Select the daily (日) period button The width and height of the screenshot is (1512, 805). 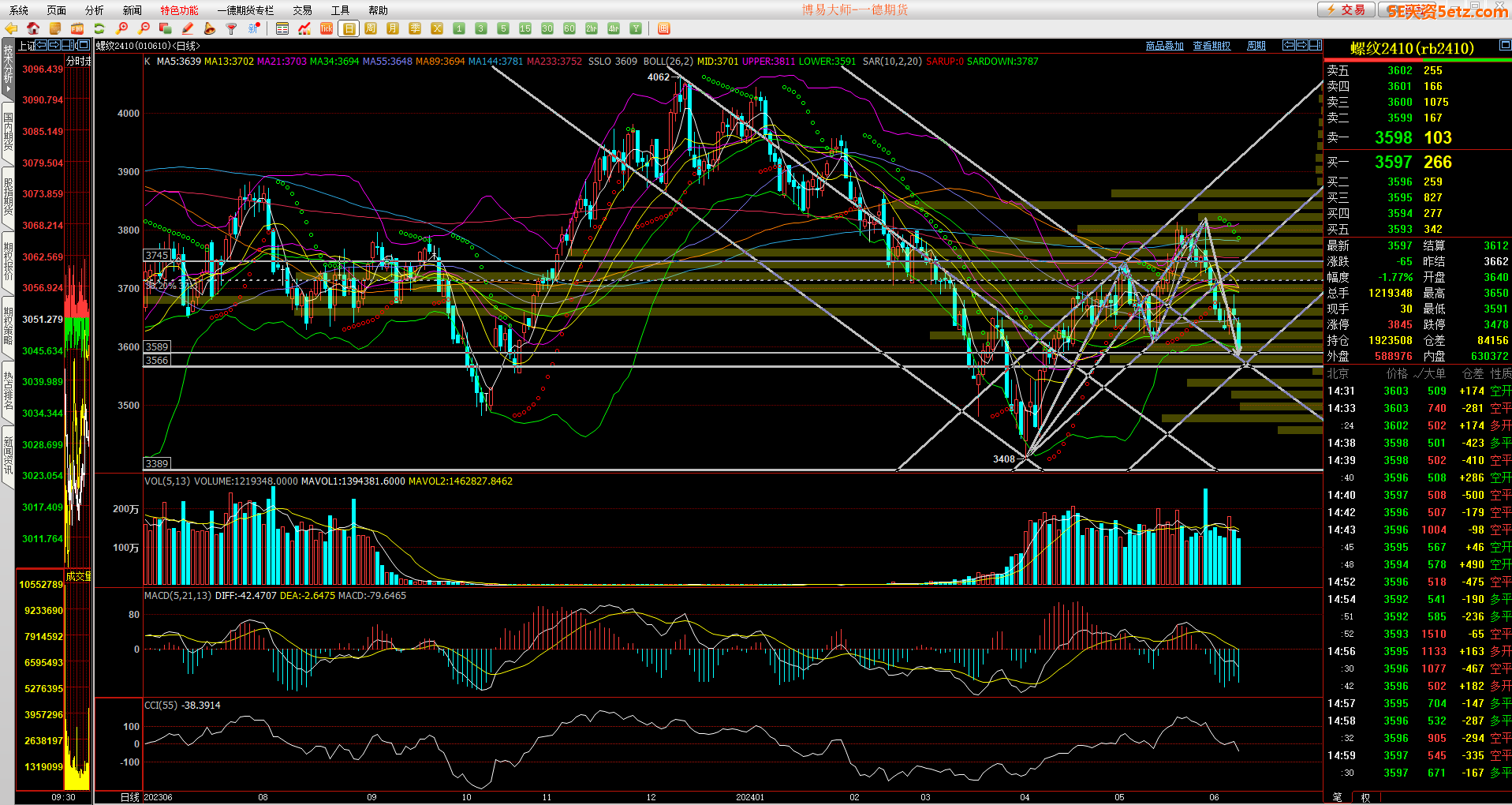coord(349,28)
